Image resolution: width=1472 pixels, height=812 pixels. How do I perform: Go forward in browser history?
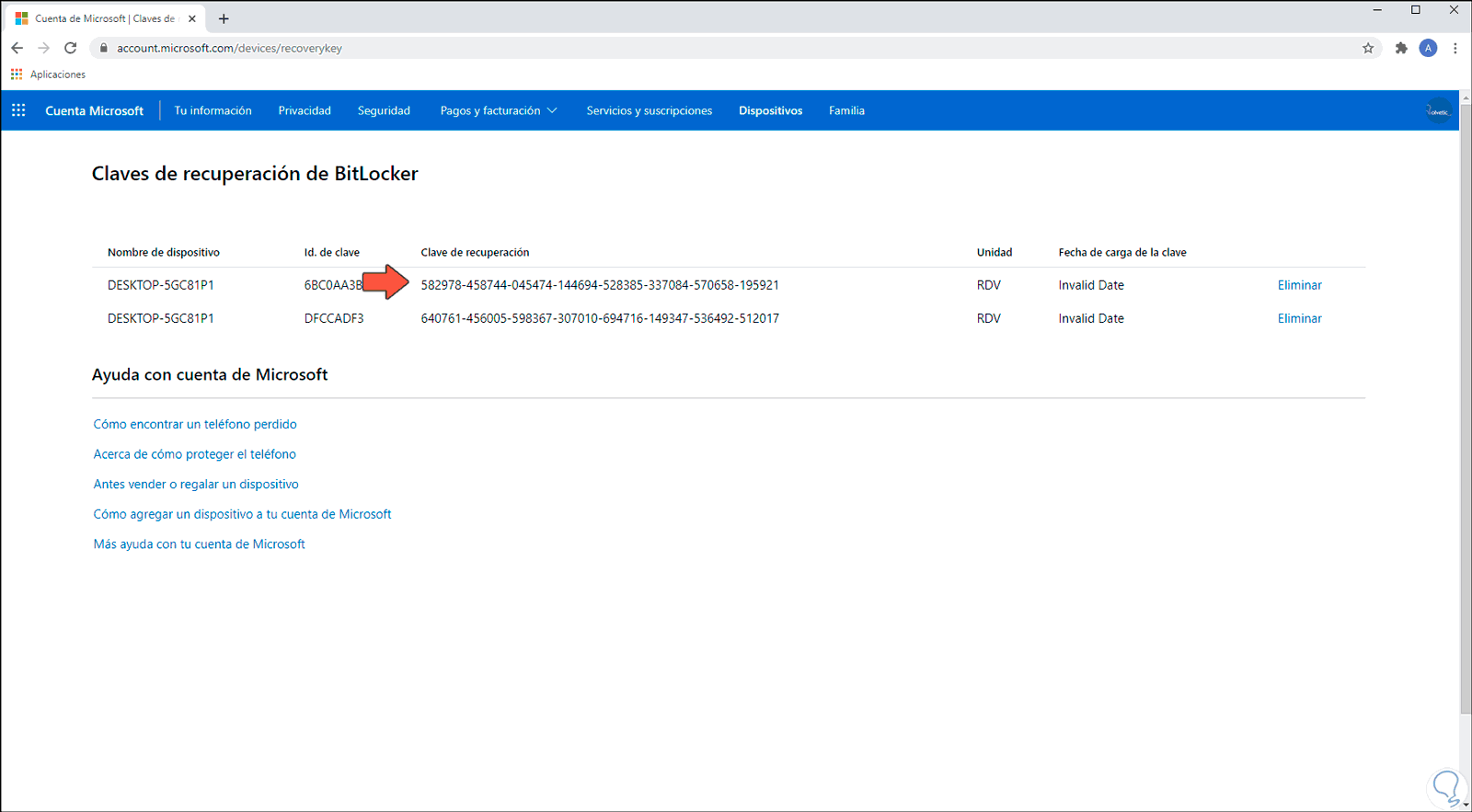pos(43,48)
